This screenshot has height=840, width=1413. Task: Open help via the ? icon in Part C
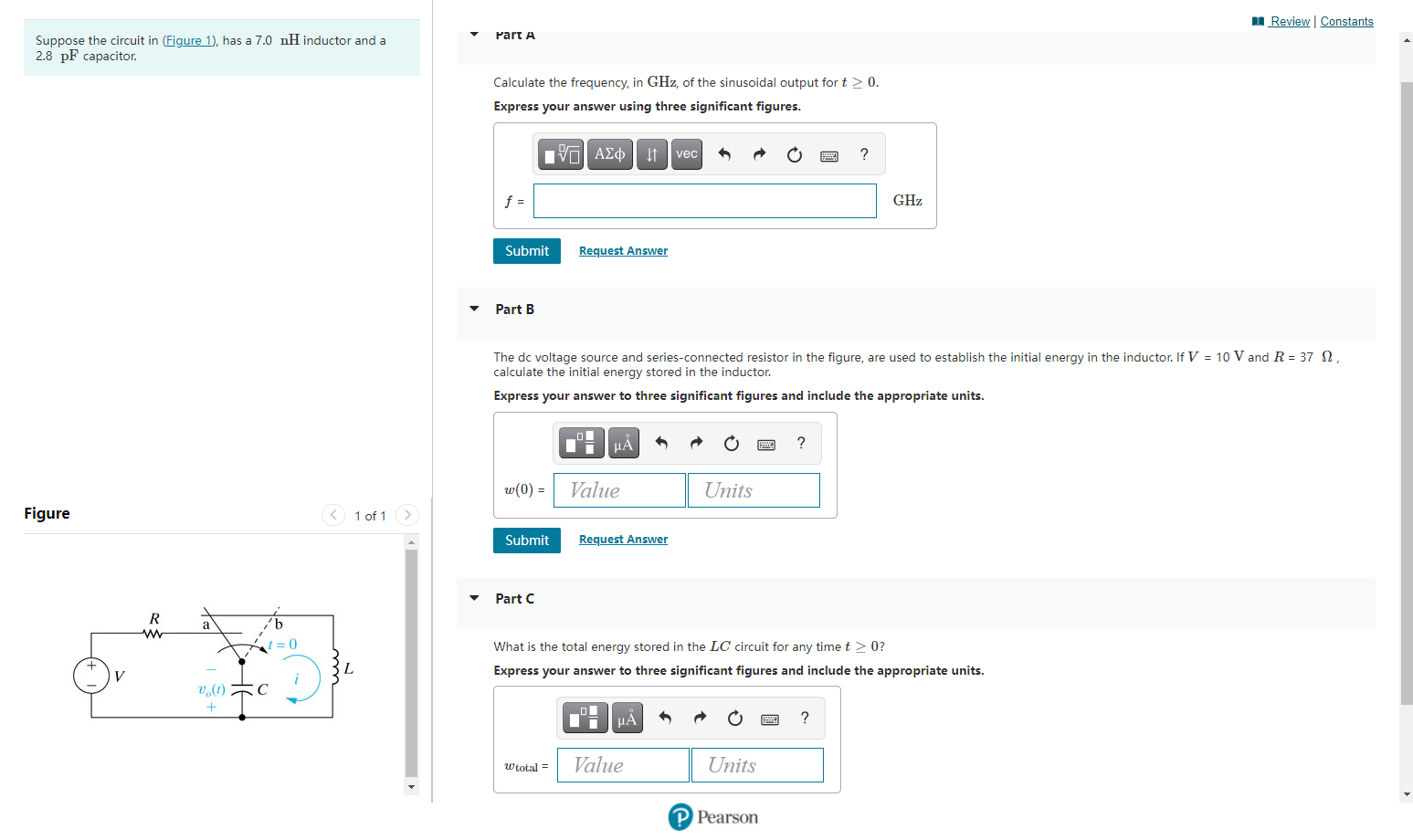tap(804, 718)
